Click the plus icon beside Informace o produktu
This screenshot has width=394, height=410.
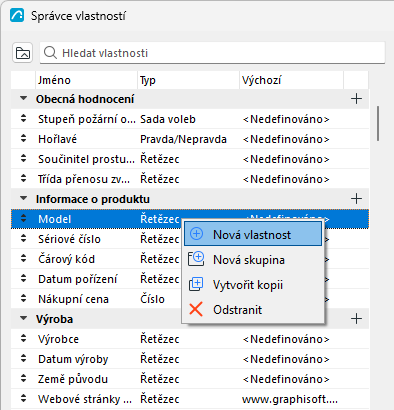[356, 199]
